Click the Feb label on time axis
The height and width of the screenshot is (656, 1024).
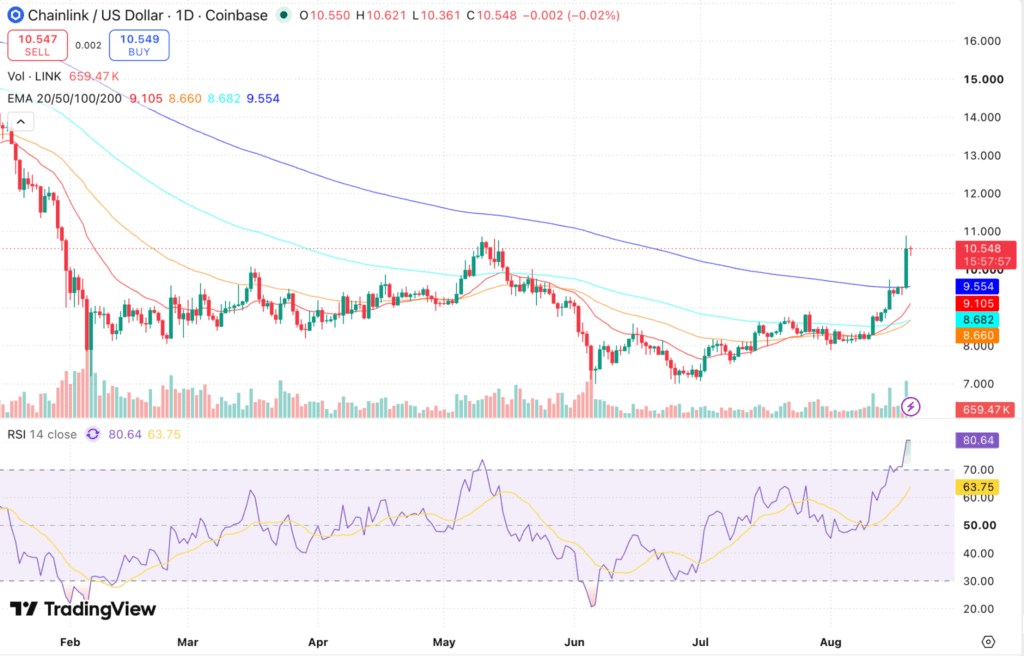pos(70,642)
